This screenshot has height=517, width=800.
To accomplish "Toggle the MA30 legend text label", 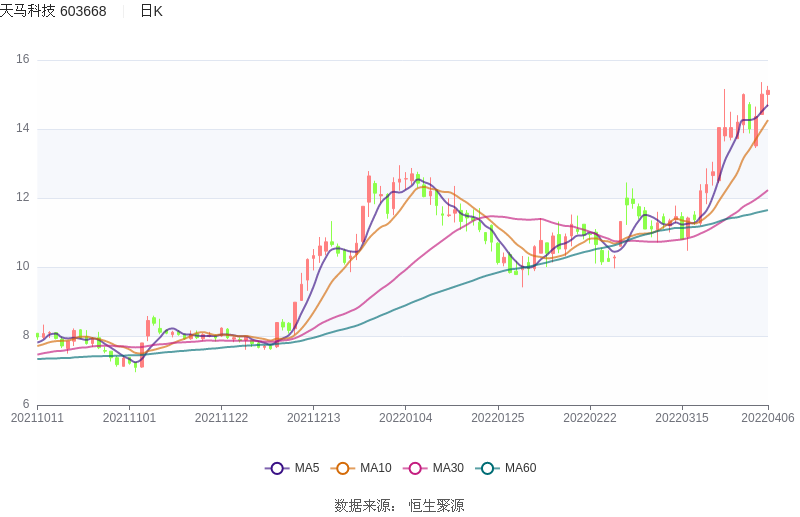I will (448, 468).
